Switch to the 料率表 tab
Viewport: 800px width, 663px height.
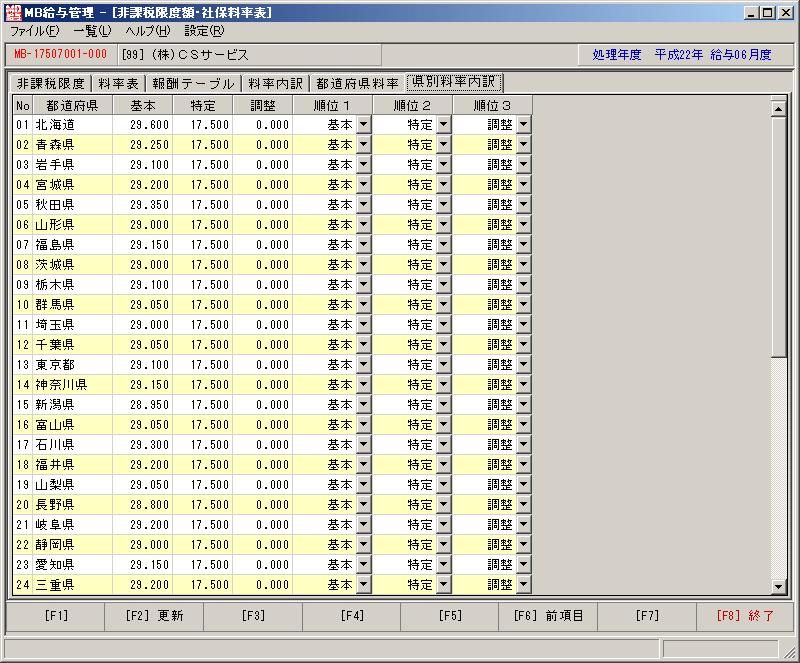coord(118,83)
